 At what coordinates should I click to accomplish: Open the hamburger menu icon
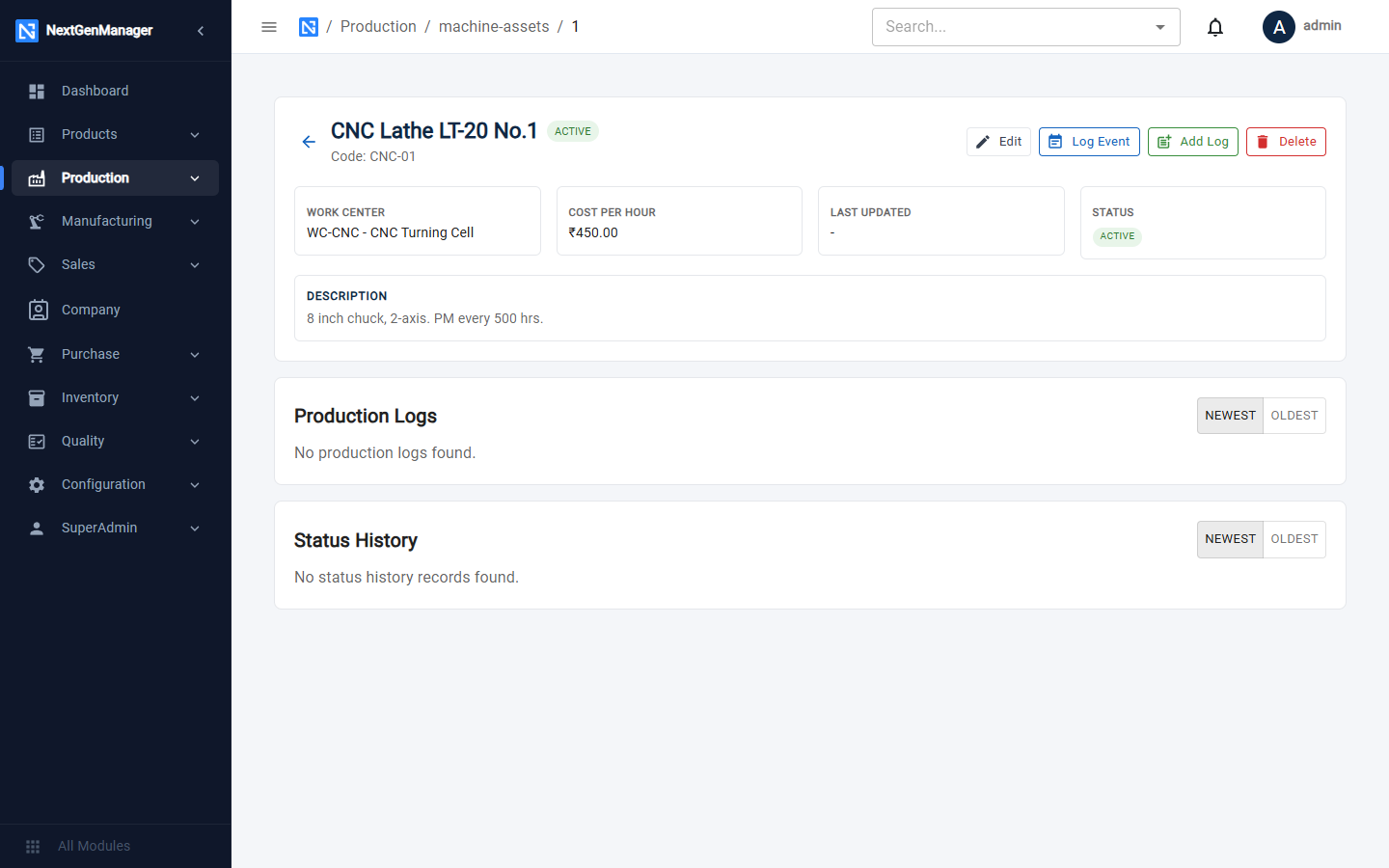269,27
